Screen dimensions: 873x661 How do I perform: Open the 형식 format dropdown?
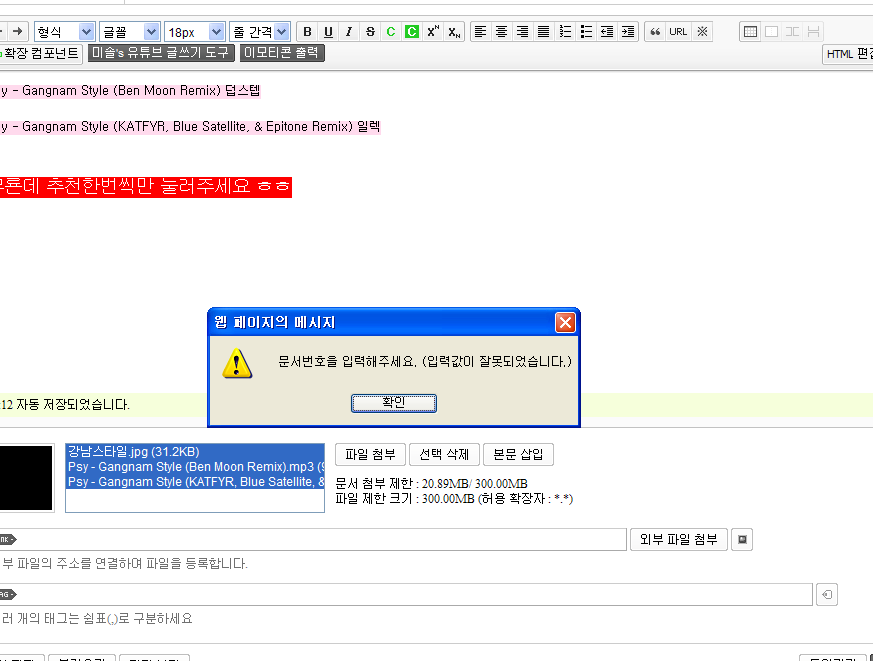point(65,32)
